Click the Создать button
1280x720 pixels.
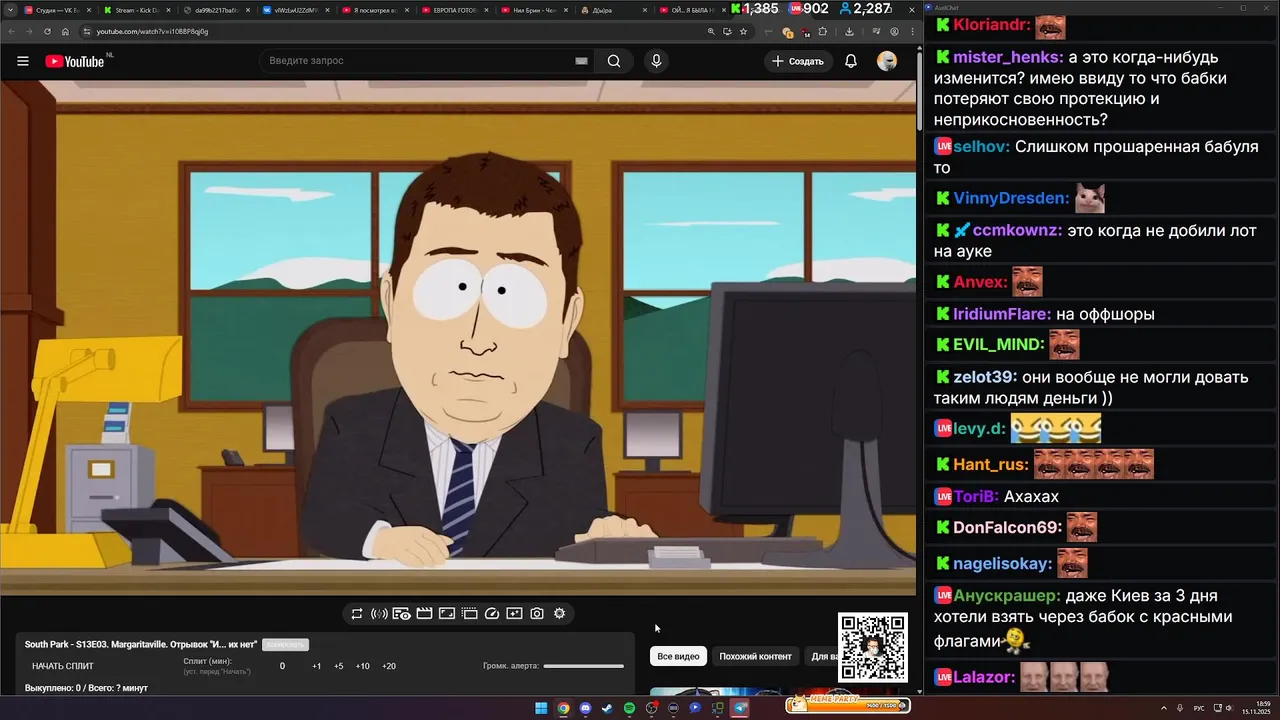798,61
